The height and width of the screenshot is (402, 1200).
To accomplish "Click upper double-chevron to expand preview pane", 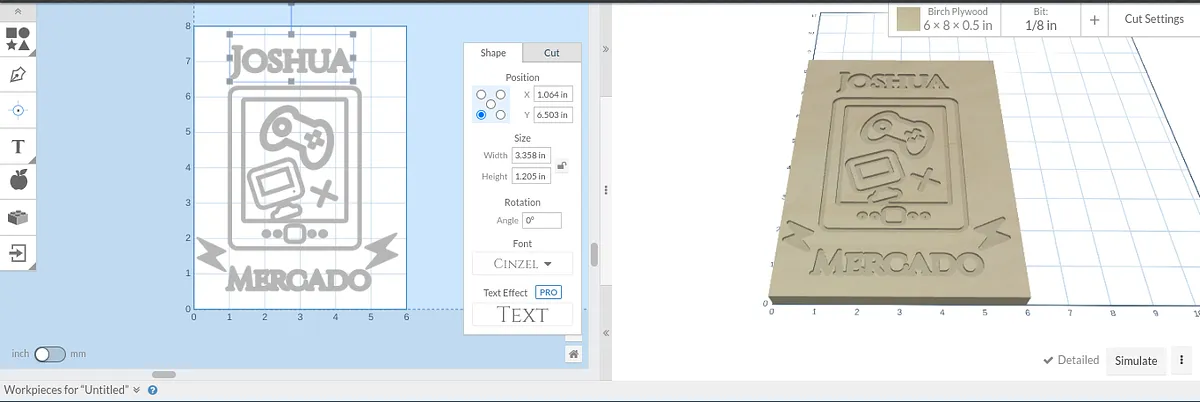I will pyautogui.click(x=605, y=48).
